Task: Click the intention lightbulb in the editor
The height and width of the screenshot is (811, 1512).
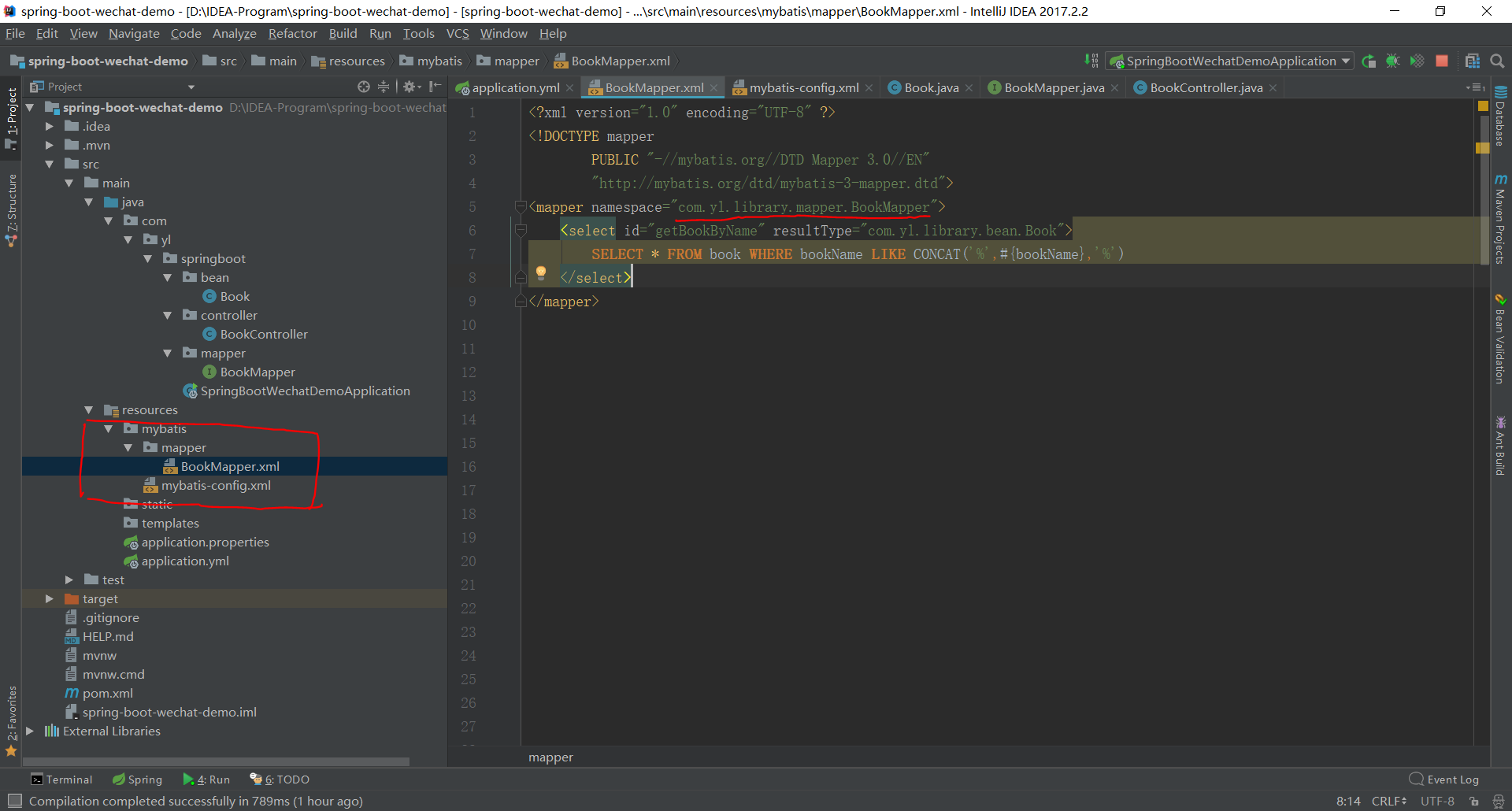Action: click(541, 272)
